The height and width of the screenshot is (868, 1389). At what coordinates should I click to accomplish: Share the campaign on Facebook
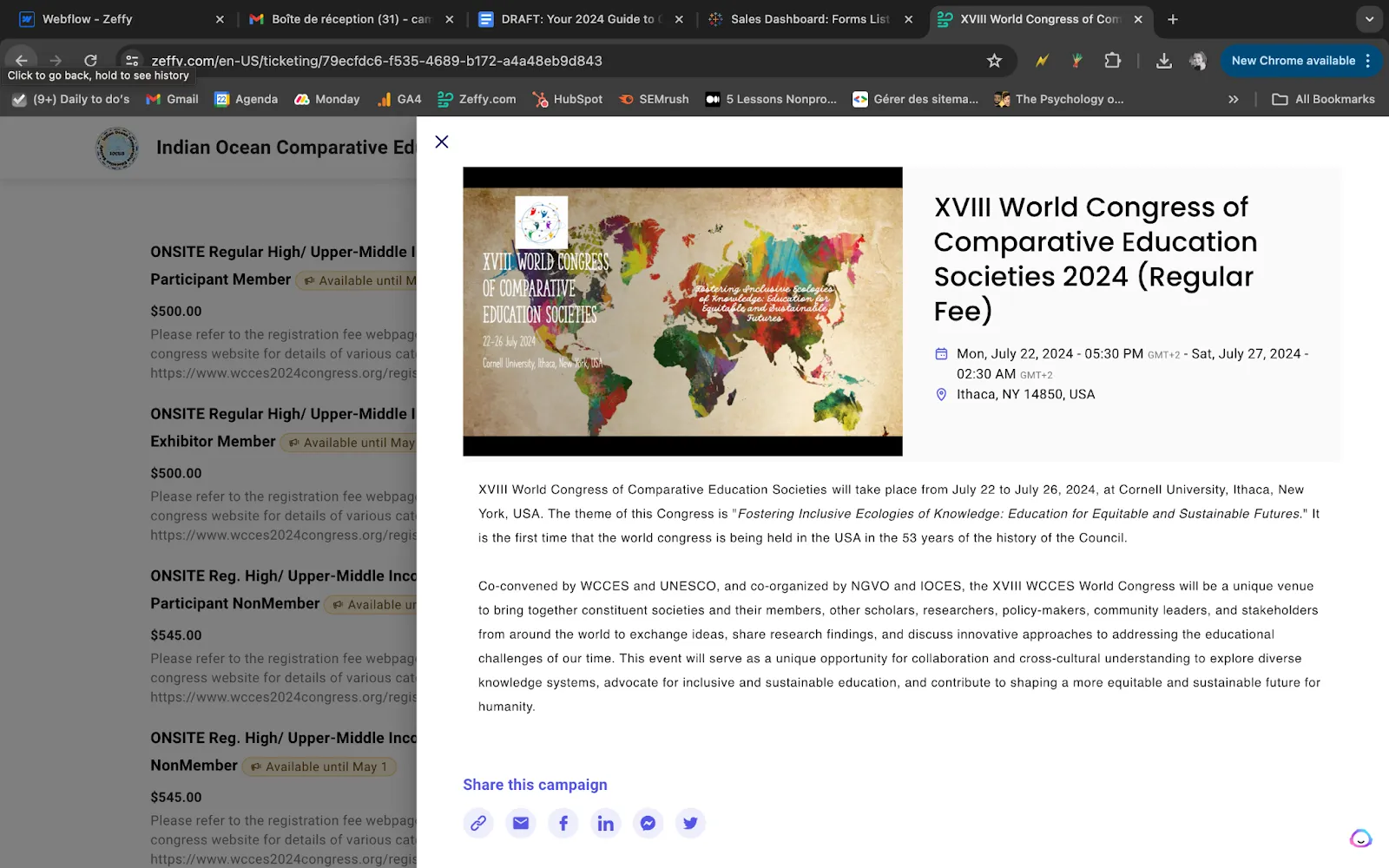coord(563,823)
